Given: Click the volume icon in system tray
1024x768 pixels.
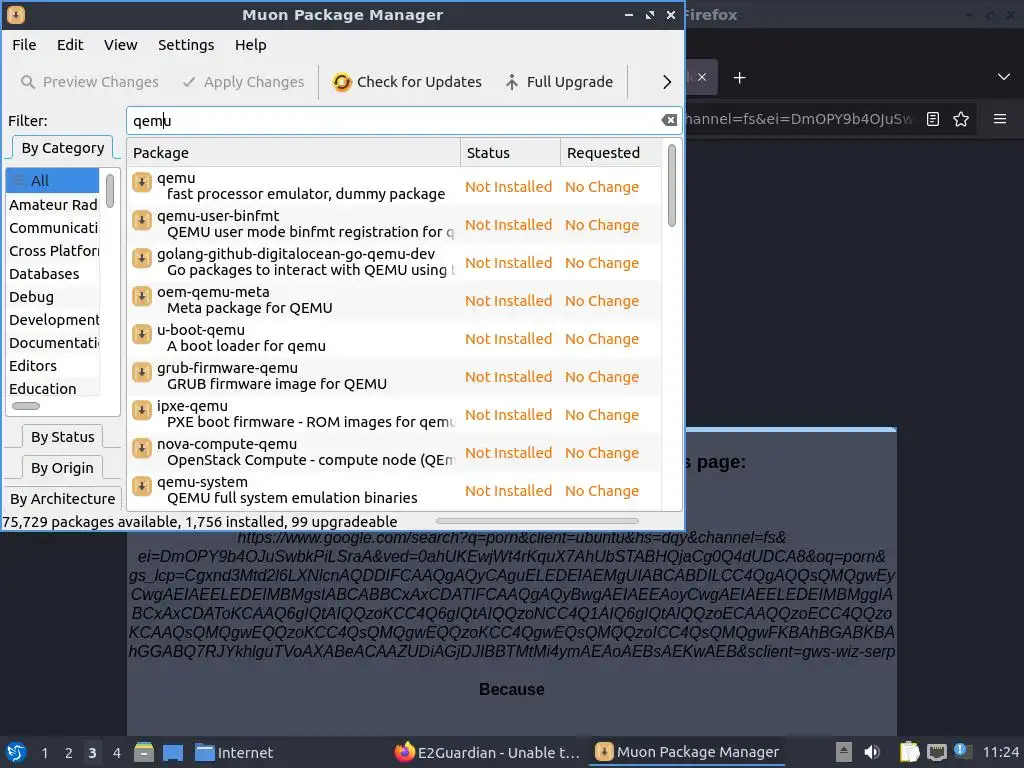Looking at the screenshot, I should pos(872,752).
